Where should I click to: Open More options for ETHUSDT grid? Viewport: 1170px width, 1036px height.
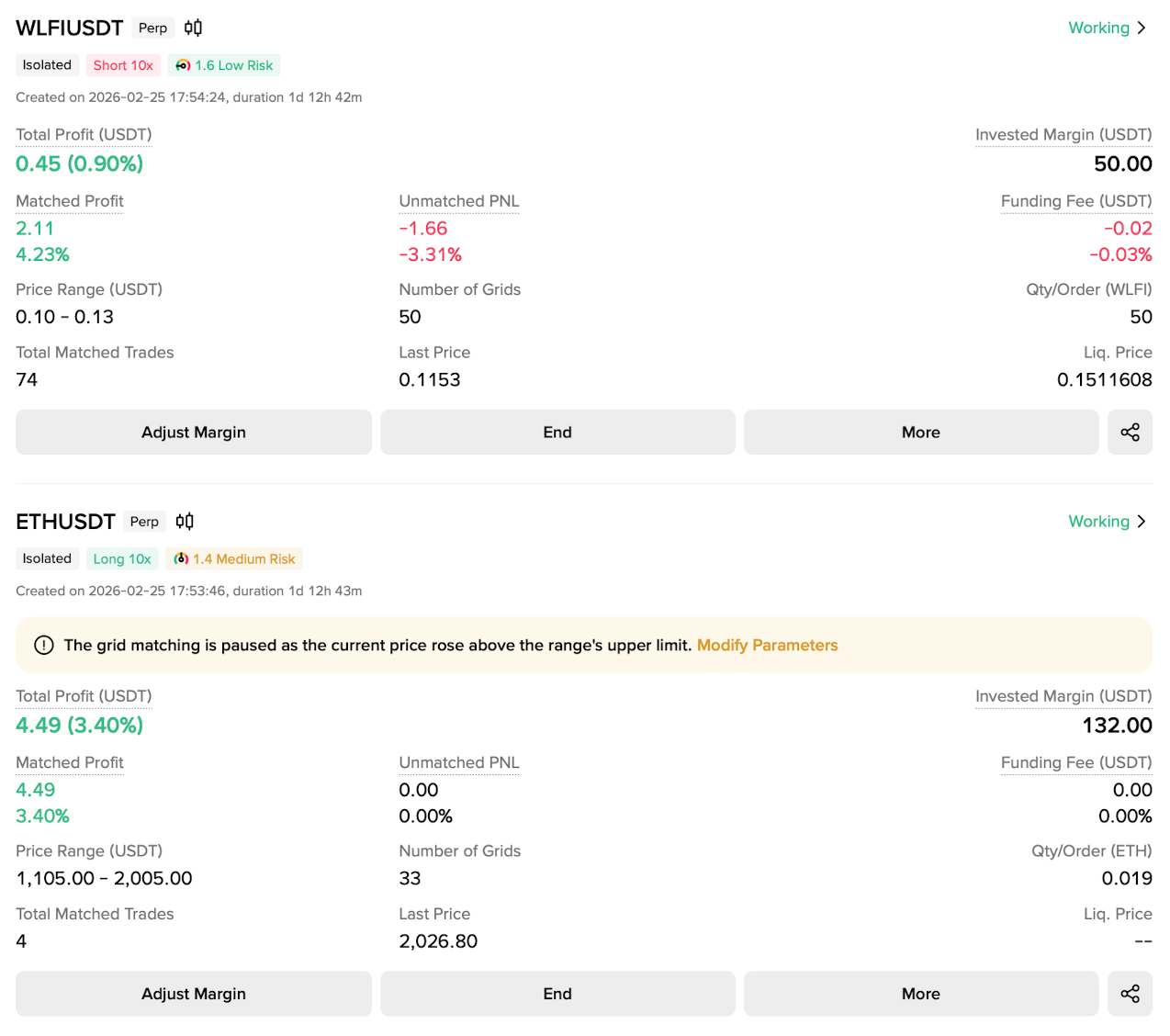click(x=920, y=994)
